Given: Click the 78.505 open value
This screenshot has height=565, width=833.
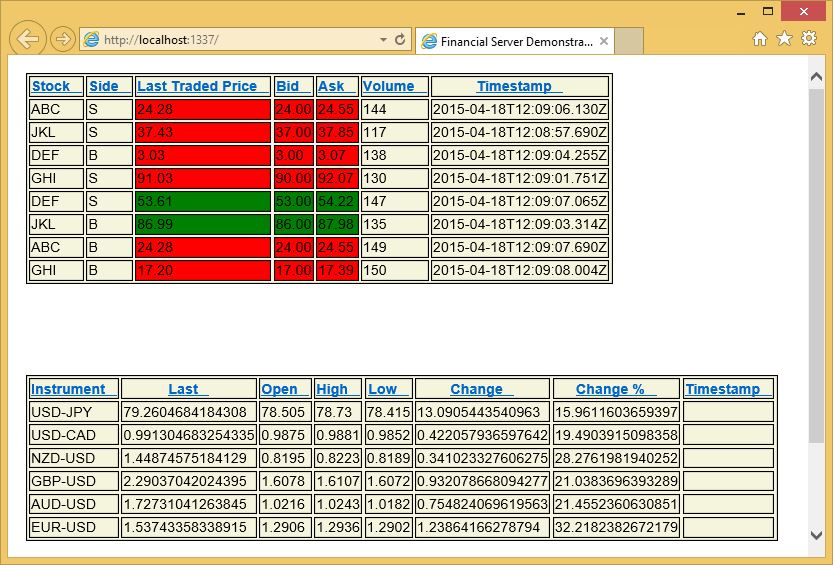Looking at the screenshot, I should [285, 412].
